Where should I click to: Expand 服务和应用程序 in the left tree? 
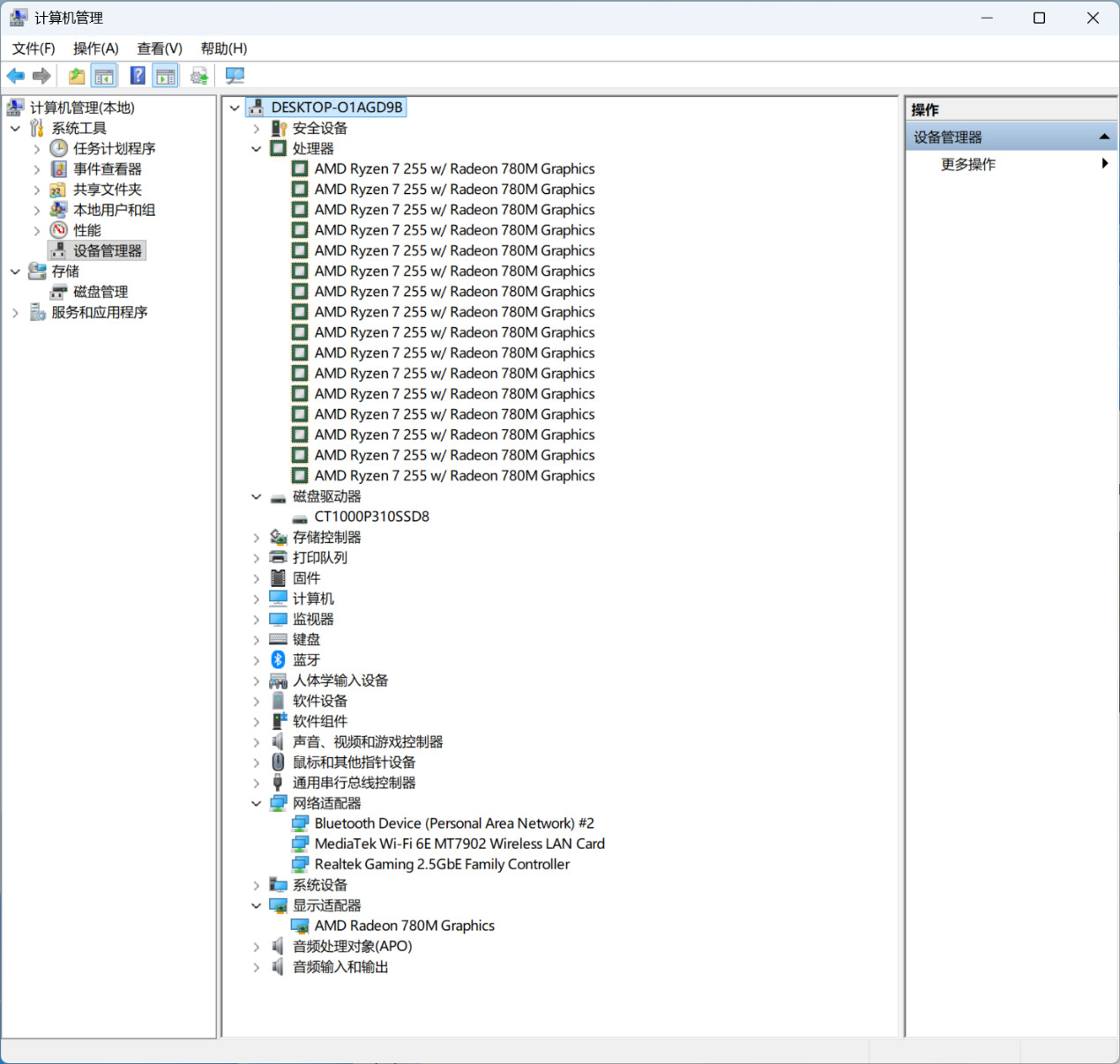coord(15,312)
